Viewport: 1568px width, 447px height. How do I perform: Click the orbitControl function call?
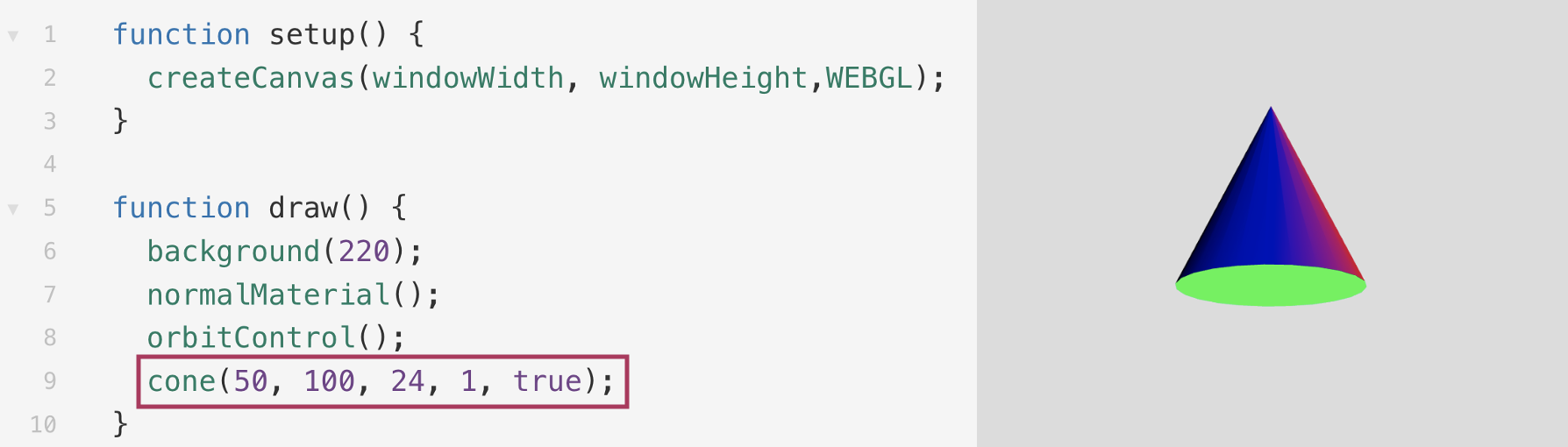(x=250, y=337)
